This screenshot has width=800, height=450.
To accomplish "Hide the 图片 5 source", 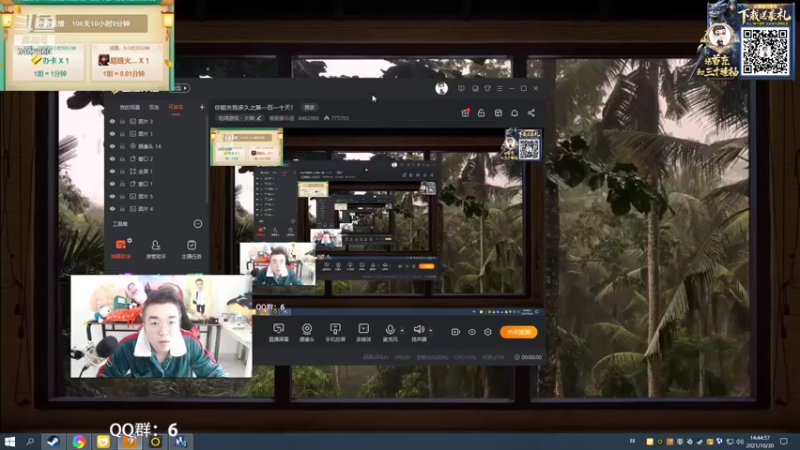I will coord(112,196).
